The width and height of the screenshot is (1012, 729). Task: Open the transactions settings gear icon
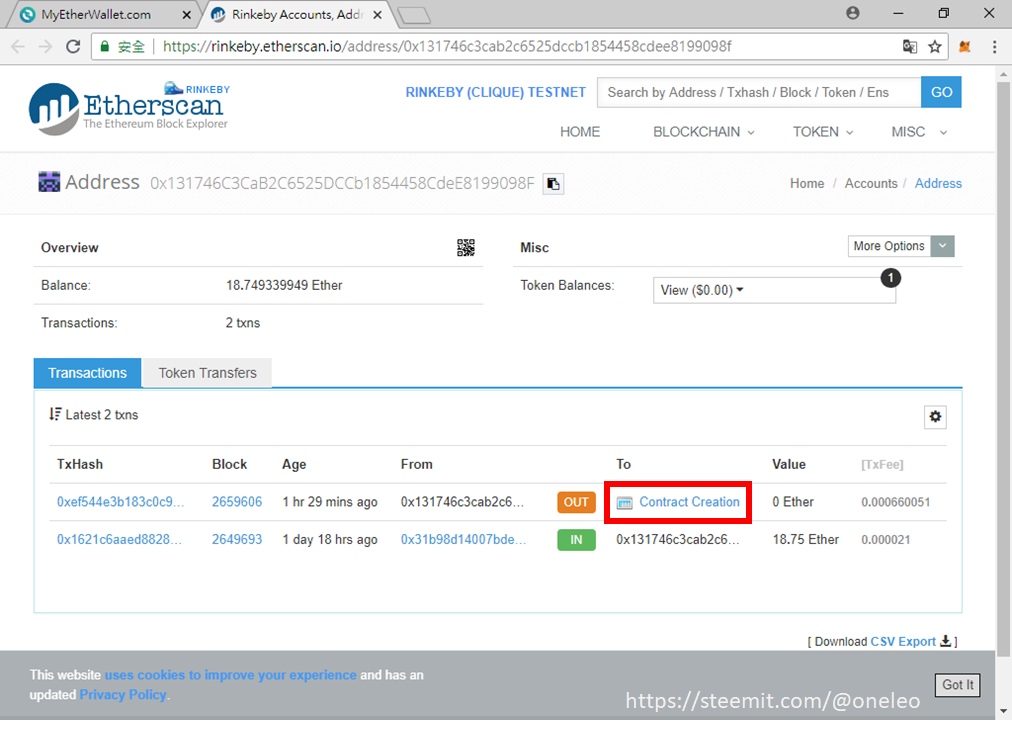point(935,417)
